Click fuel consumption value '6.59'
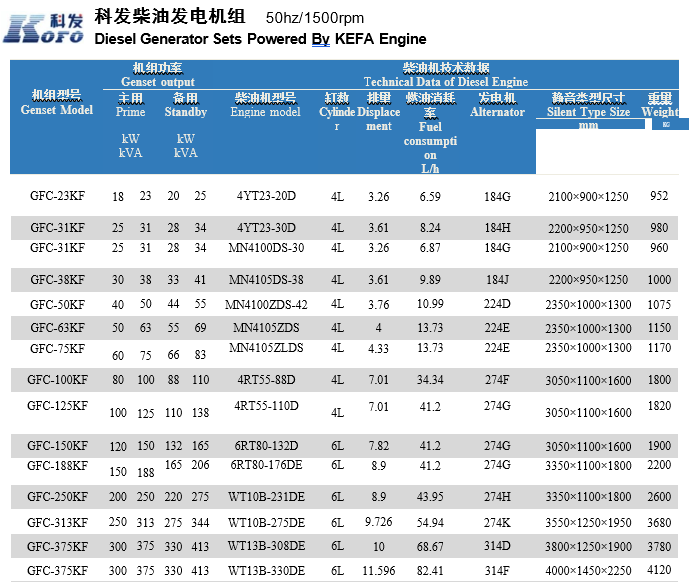This screenshot has width=689, height=587. [x=430, y=196]
